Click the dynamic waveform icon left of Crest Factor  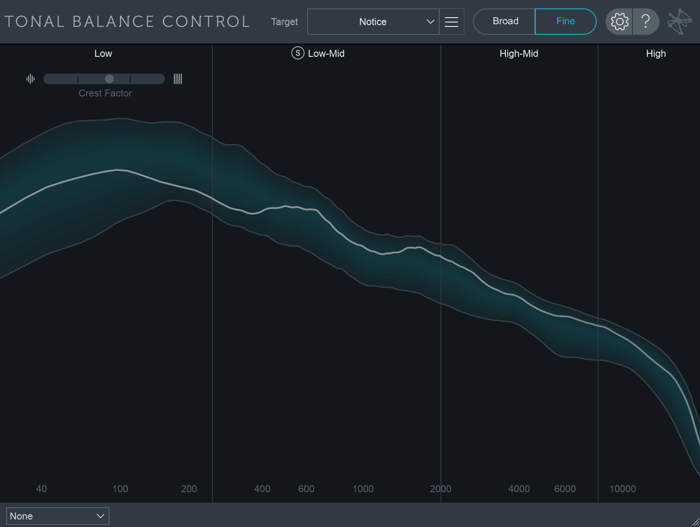[30, 79]
